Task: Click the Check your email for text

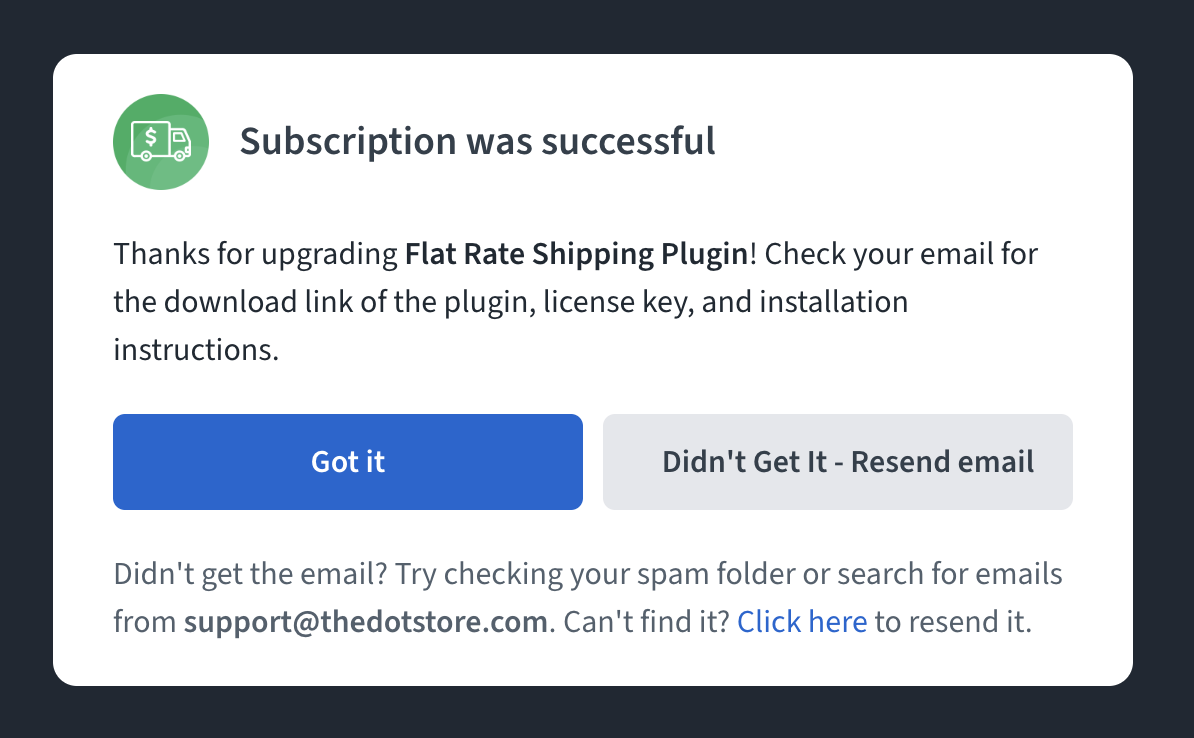Action: [901, 254]
